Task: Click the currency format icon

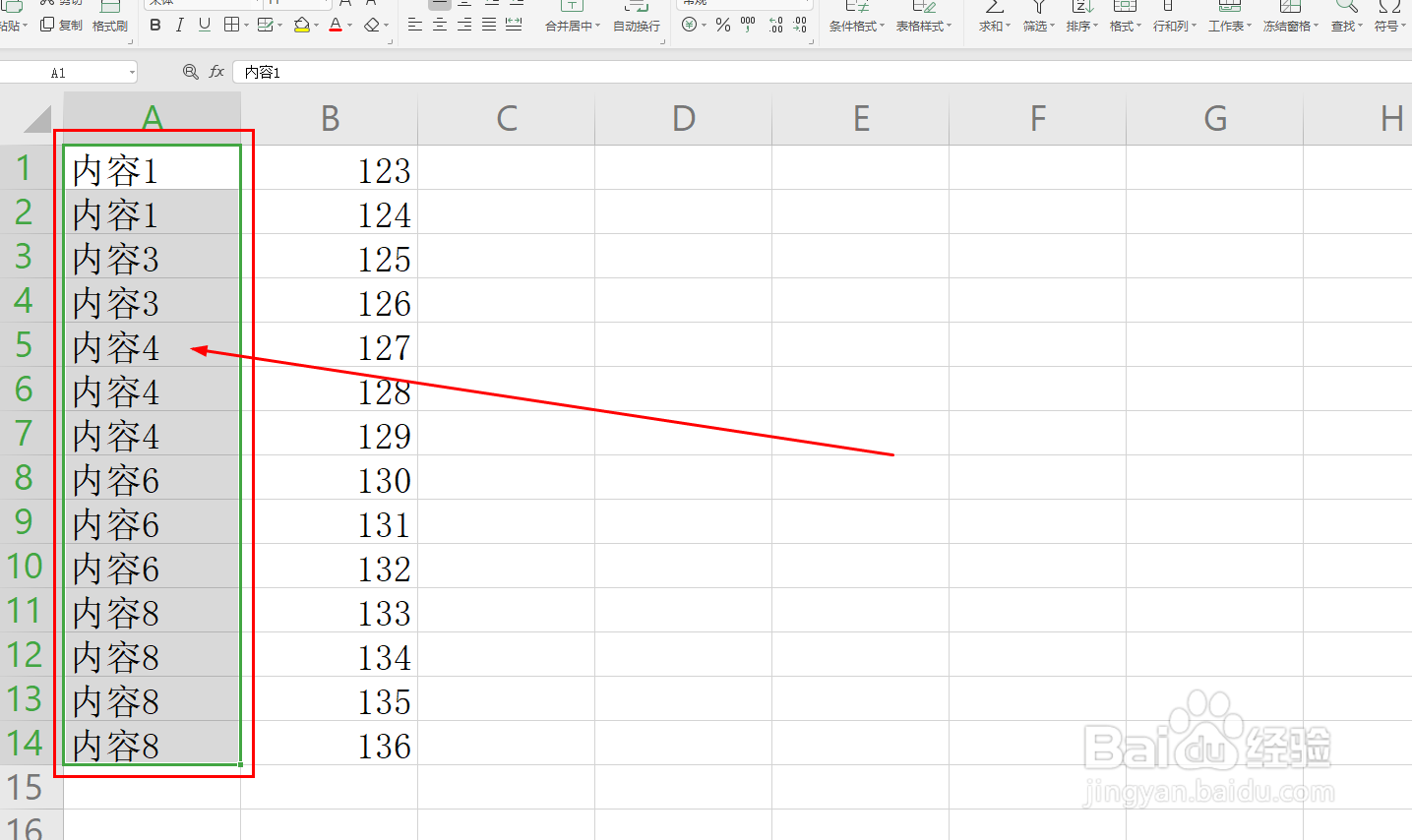Action: (x=690, y=26)
